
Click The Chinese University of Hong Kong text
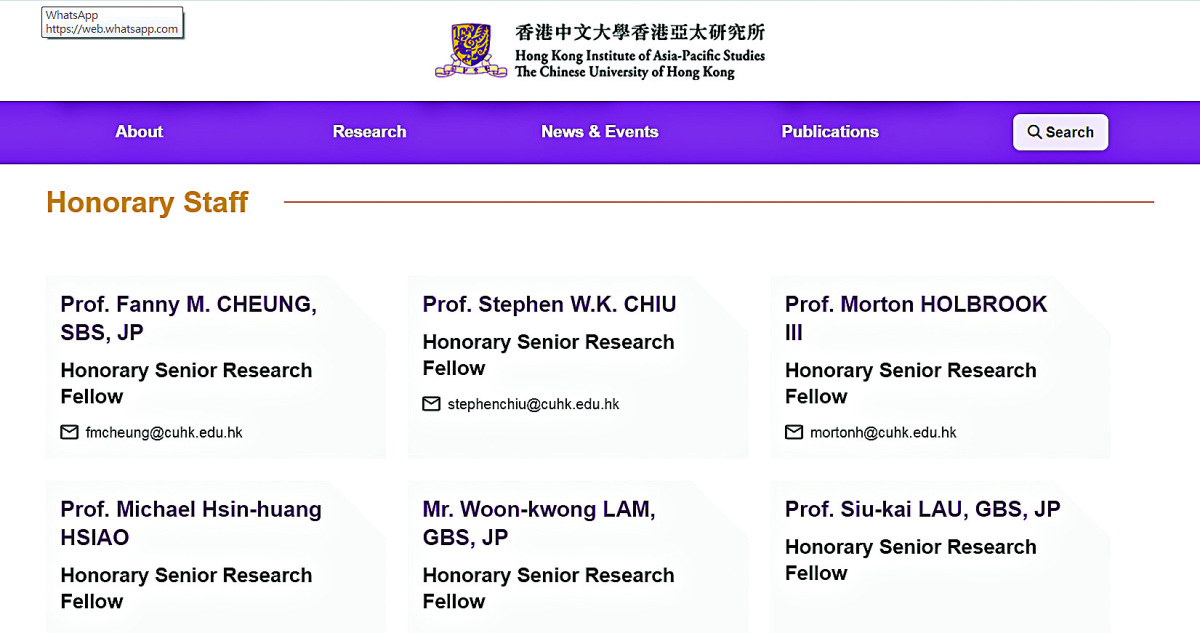[625, 72]
